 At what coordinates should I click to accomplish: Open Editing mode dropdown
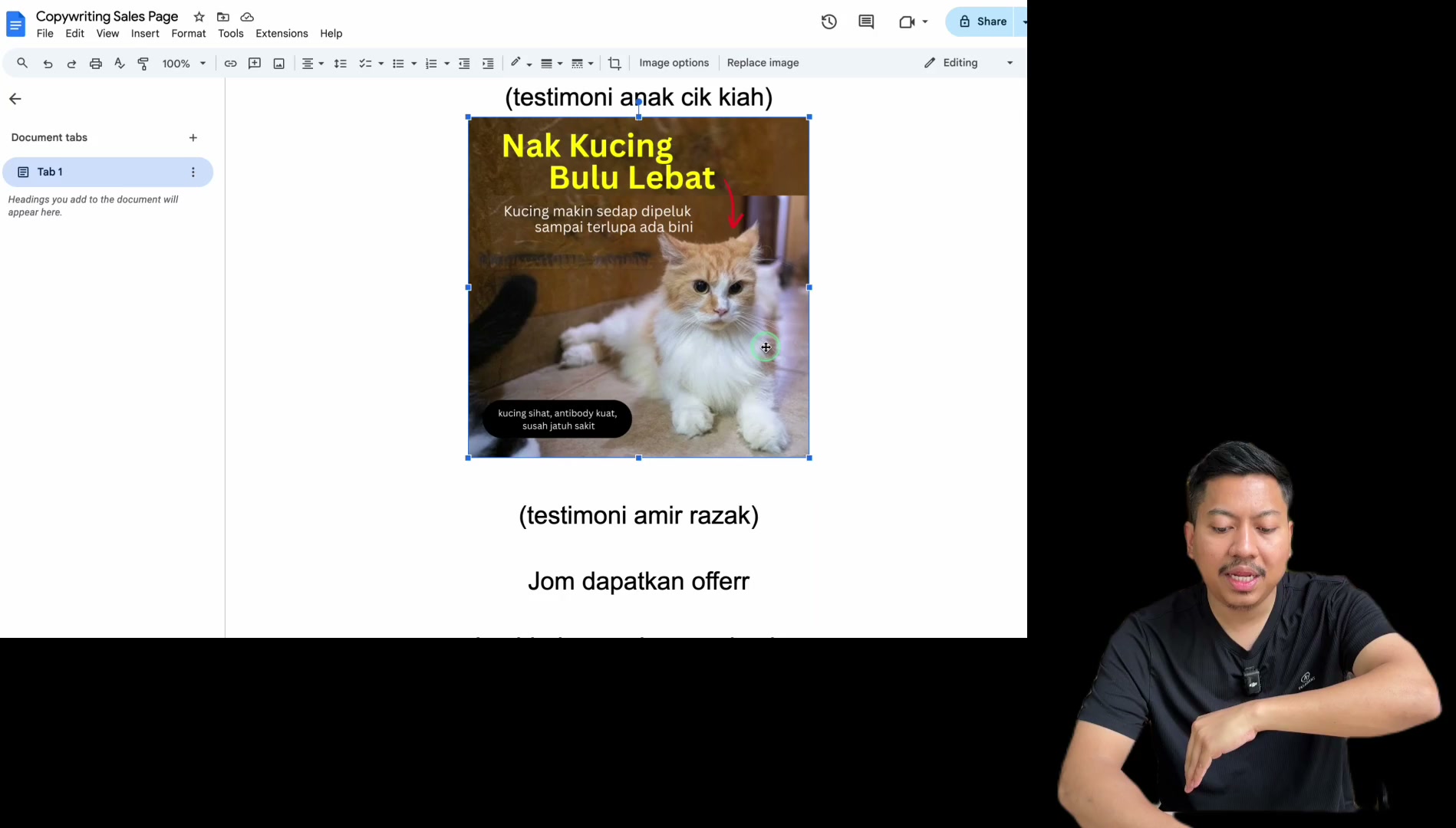969,63
